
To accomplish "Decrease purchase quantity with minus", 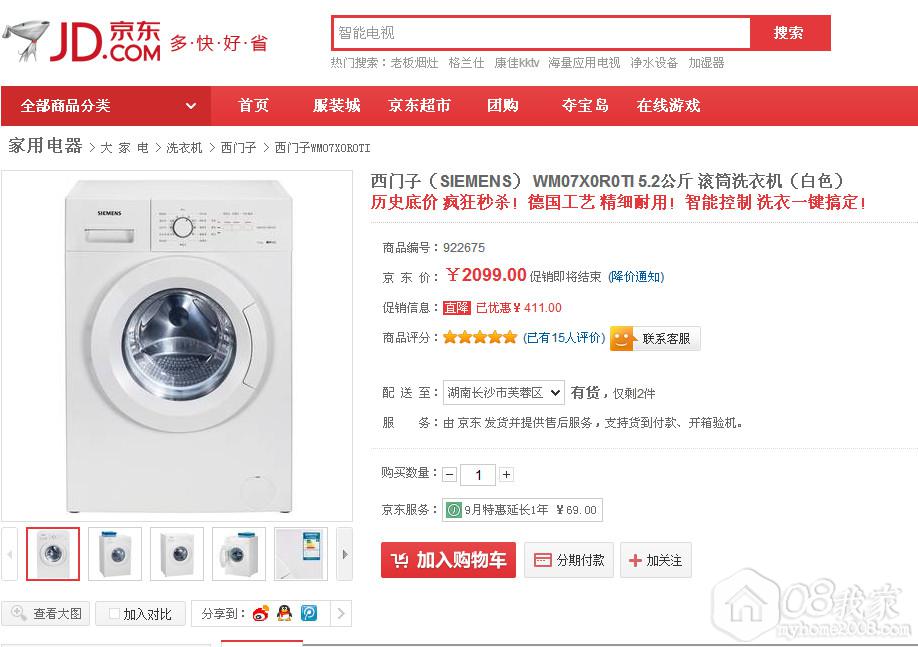I will [450, 474].
